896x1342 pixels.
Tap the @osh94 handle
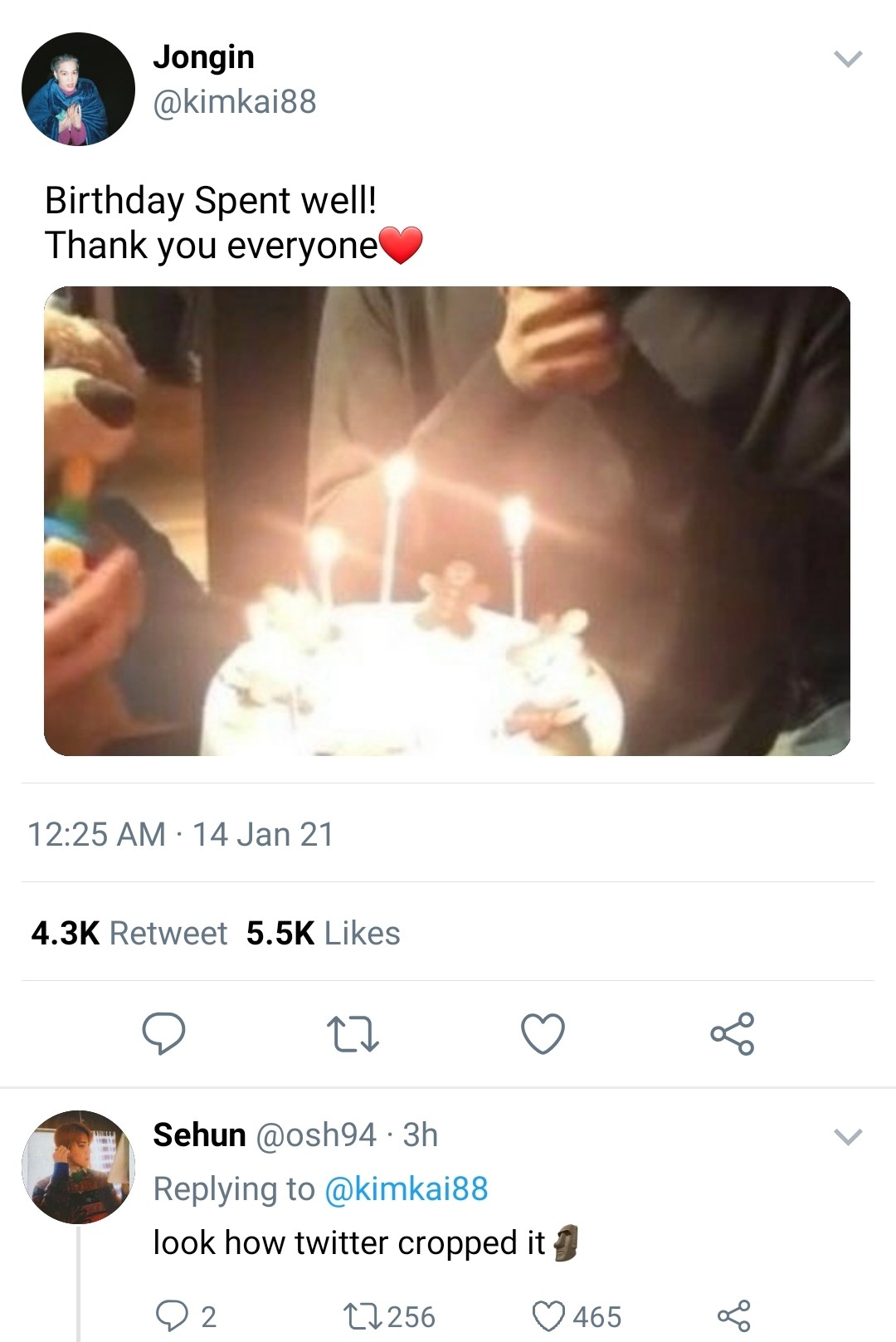316,1135
